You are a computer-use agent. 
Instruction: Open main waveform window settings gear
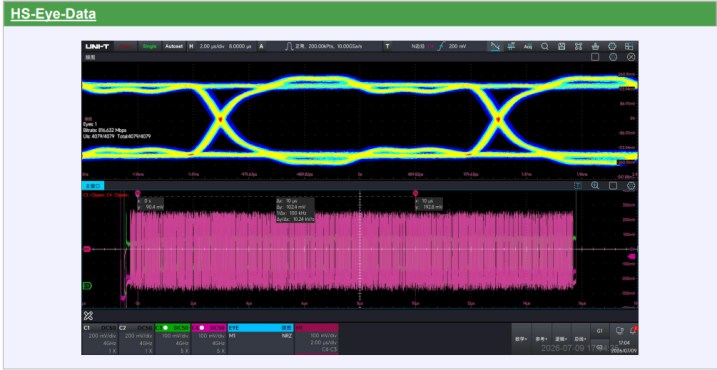pos(631,185)
